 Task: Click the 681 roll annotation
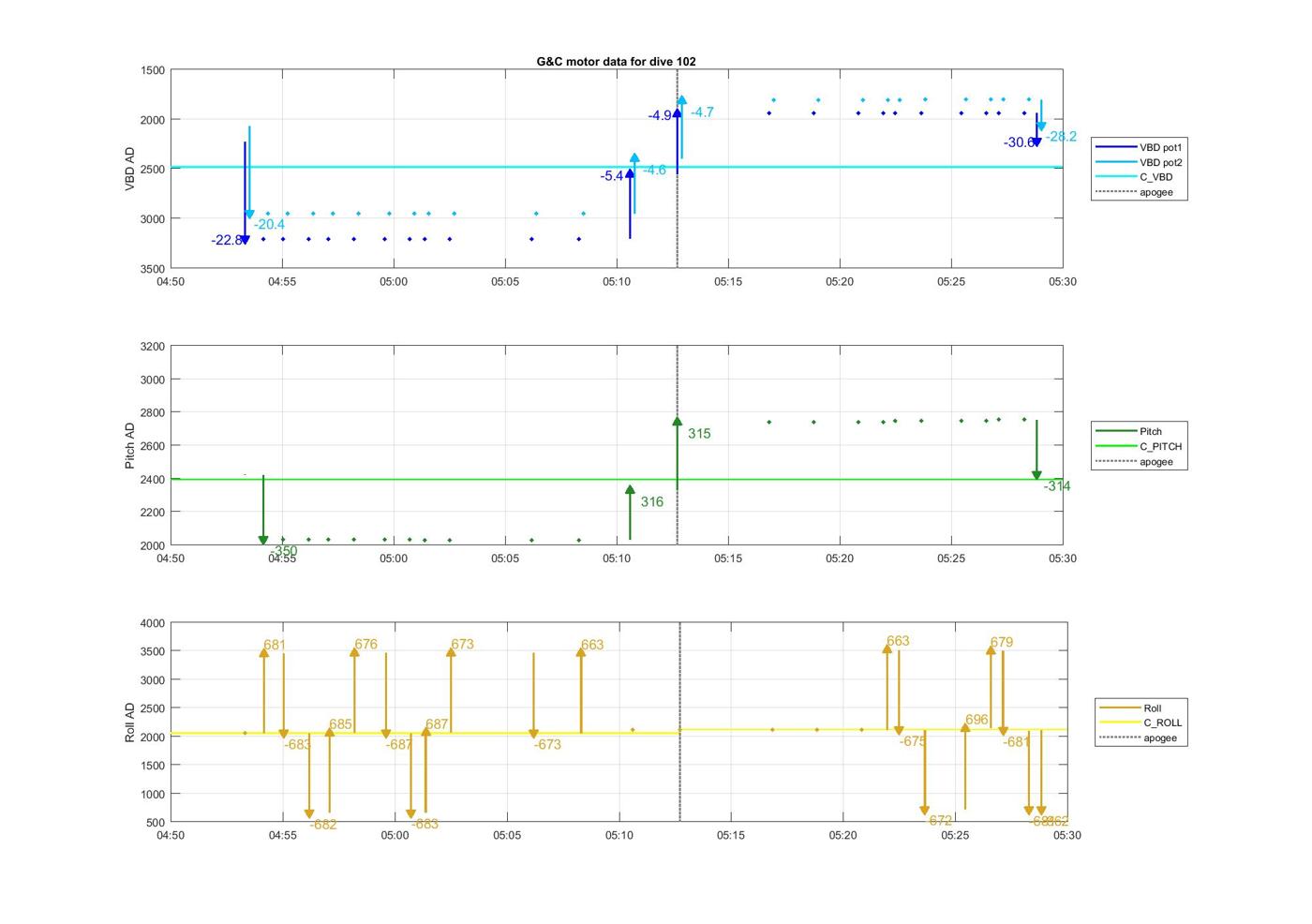click(275, 646)
